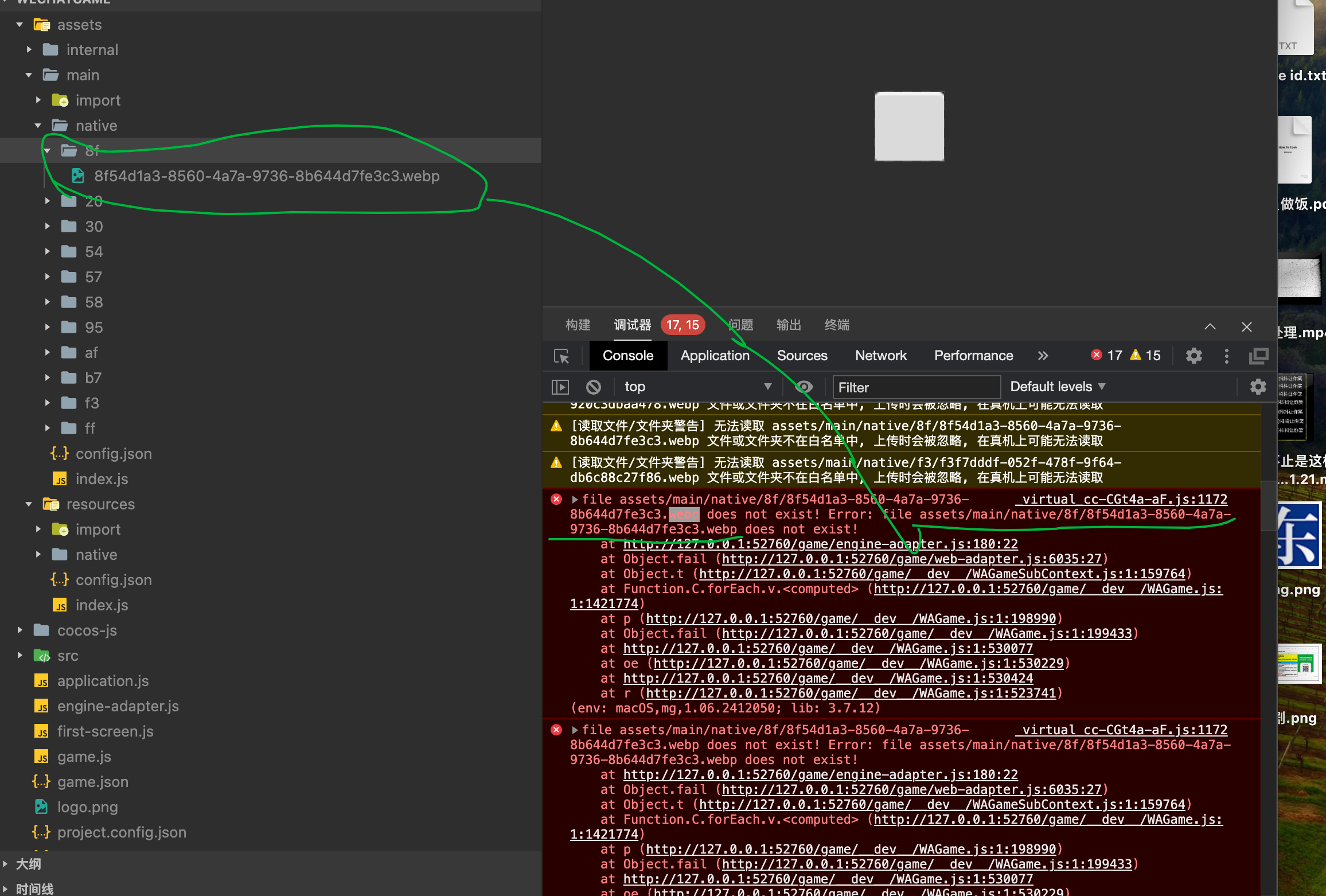The height and width of the screenshot is (896, 1326).
Task: Switch to the Sources tab
Action: coord(802,356)
